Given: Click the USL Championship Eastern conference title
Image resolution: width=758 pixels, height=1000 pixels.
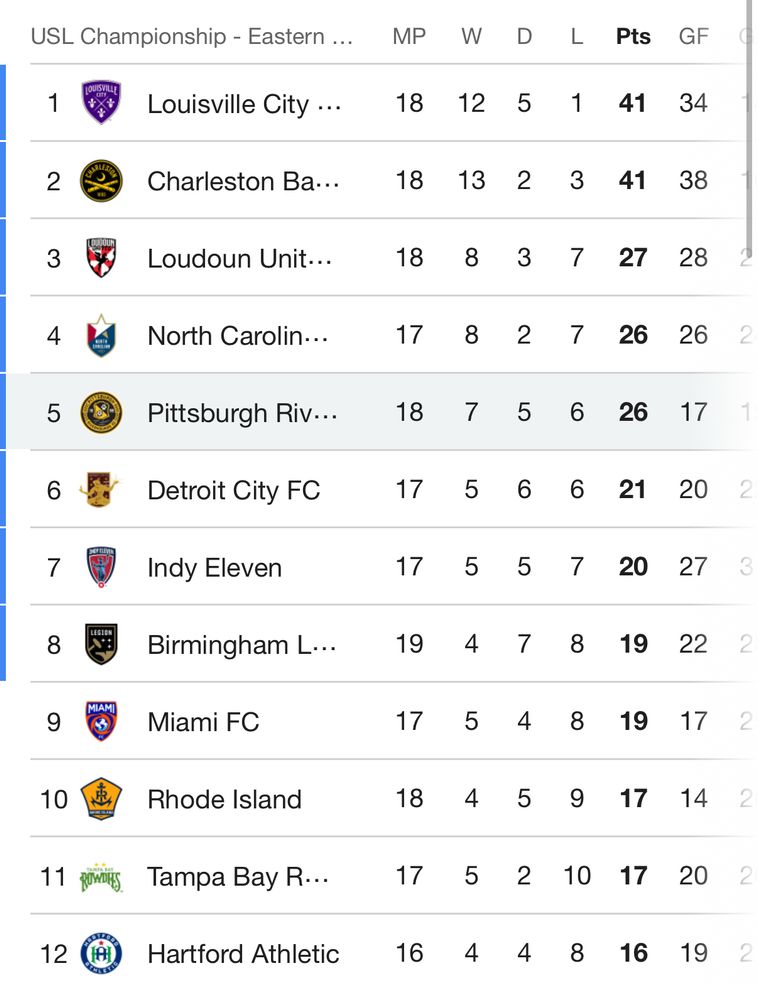Looking at the screenshot, I should pos(191,36).
